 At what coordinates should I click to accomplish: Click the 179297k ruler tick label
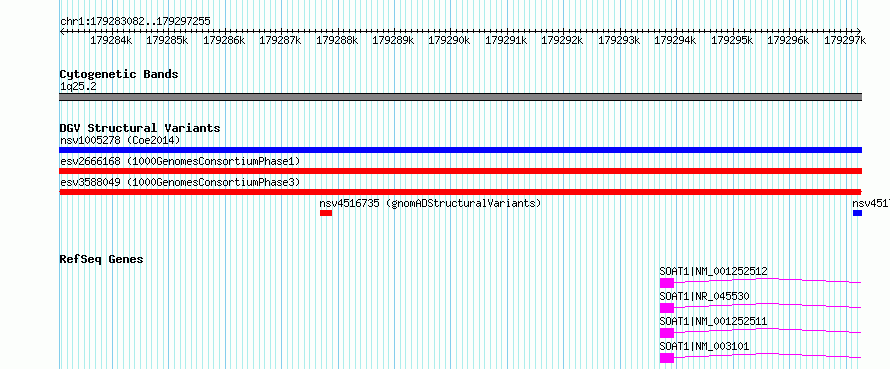tap(845, 40)
